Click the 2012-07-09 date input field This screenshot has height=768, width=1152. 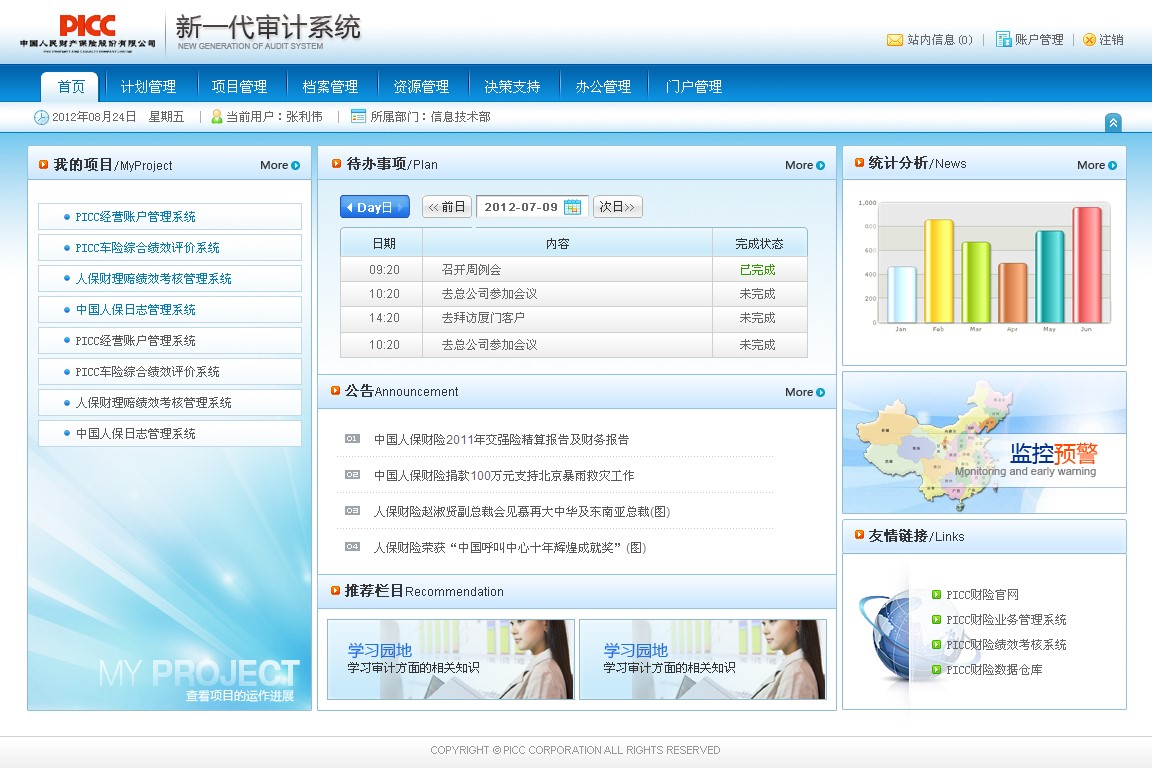tap(533, 207)
